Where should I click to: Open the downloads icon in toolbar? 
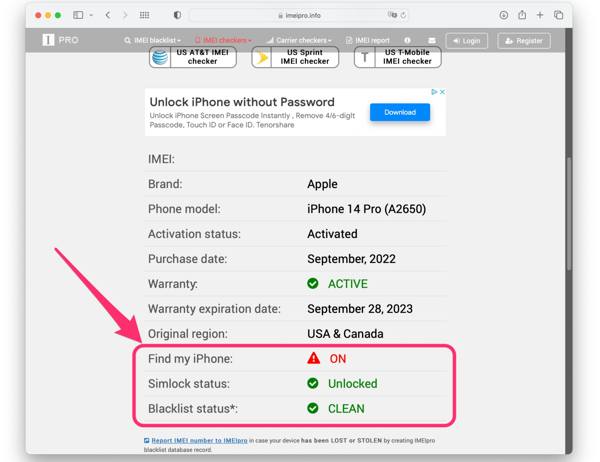pyautogui.click(x=504, y=15)
